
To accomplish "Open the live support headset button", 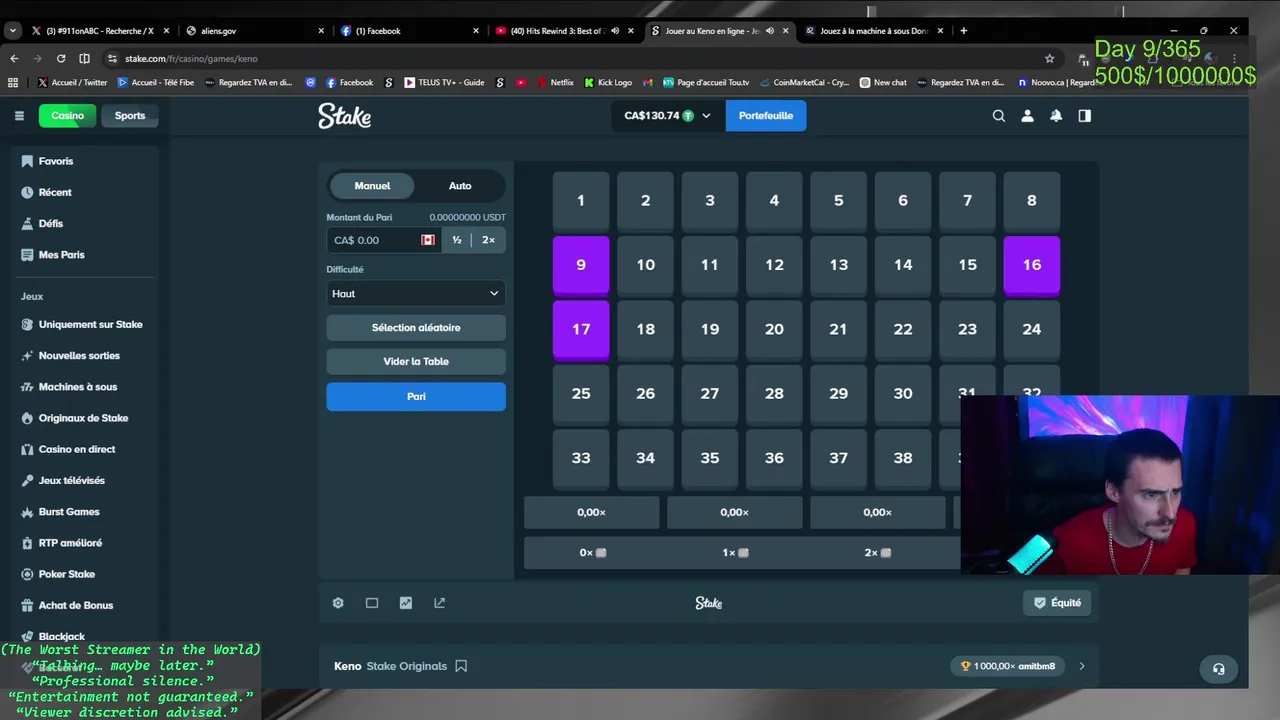I will tap(1218, 669).
